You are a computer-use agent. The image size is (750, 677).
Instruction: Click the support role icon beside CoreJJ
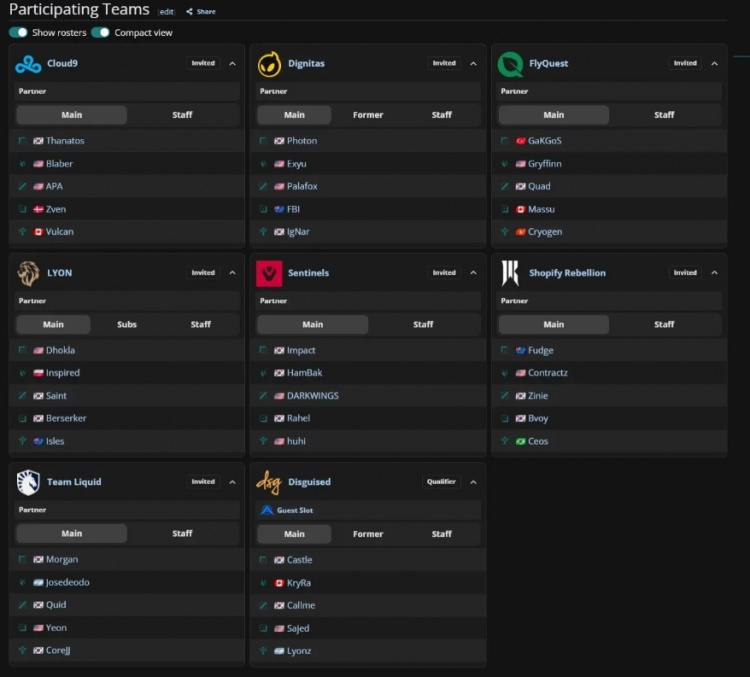22,650
